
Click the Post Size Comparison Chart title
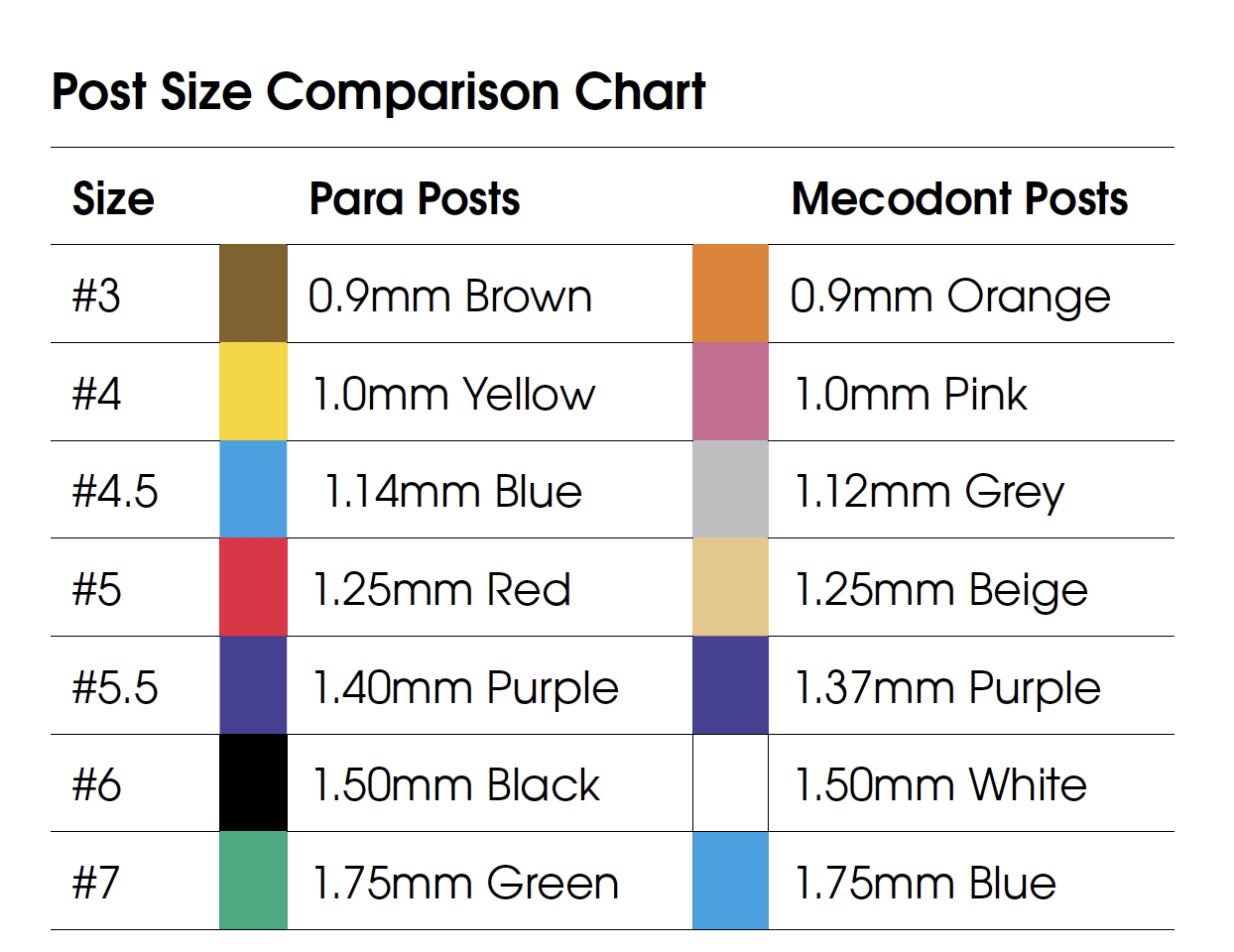coord(378,92)
